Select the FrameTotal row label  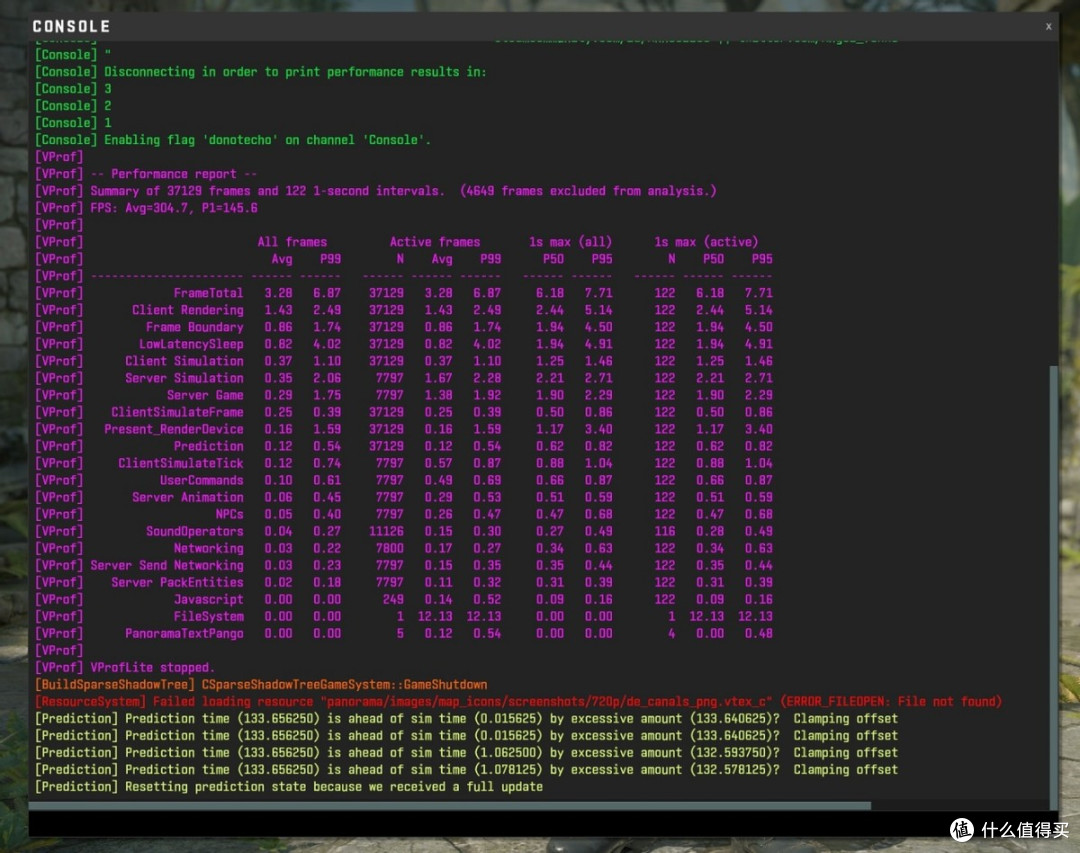(208, 293)
